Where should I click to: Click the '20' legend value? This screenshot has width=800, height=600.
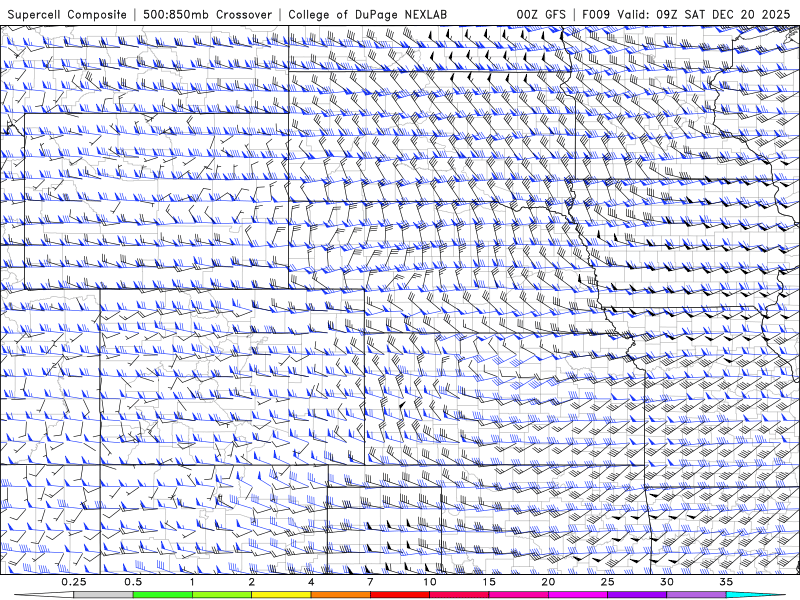point(548,582)
